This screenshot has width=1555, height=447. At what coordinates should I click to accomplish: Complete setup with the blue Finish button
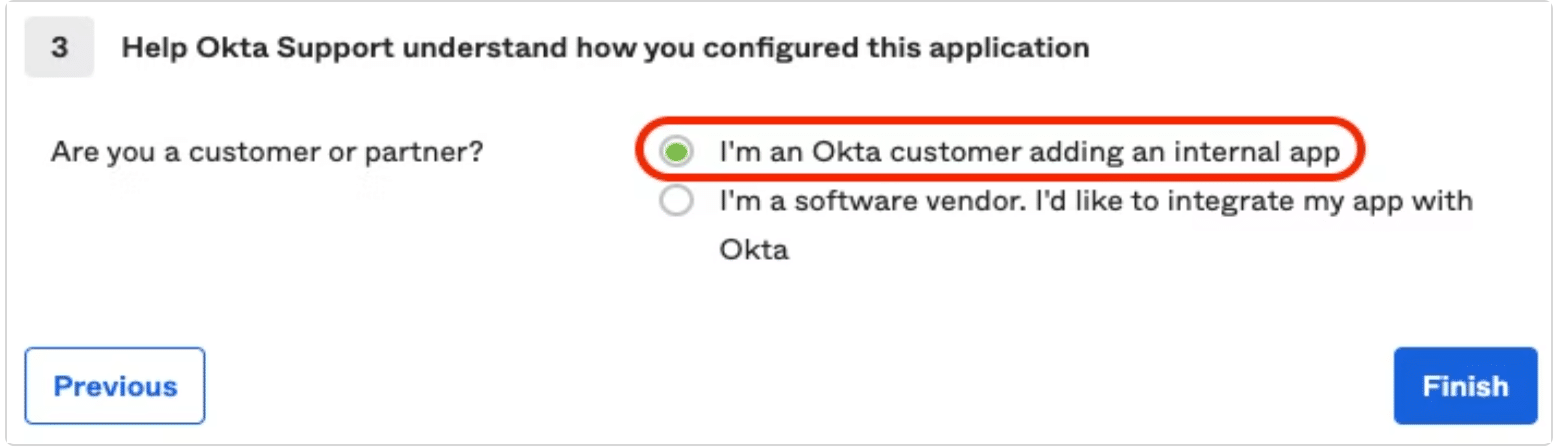(1465, 386)
